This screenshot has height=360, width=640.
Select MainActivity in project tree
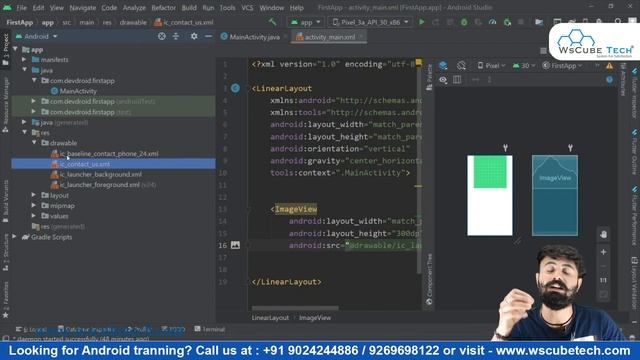(78, 91)
